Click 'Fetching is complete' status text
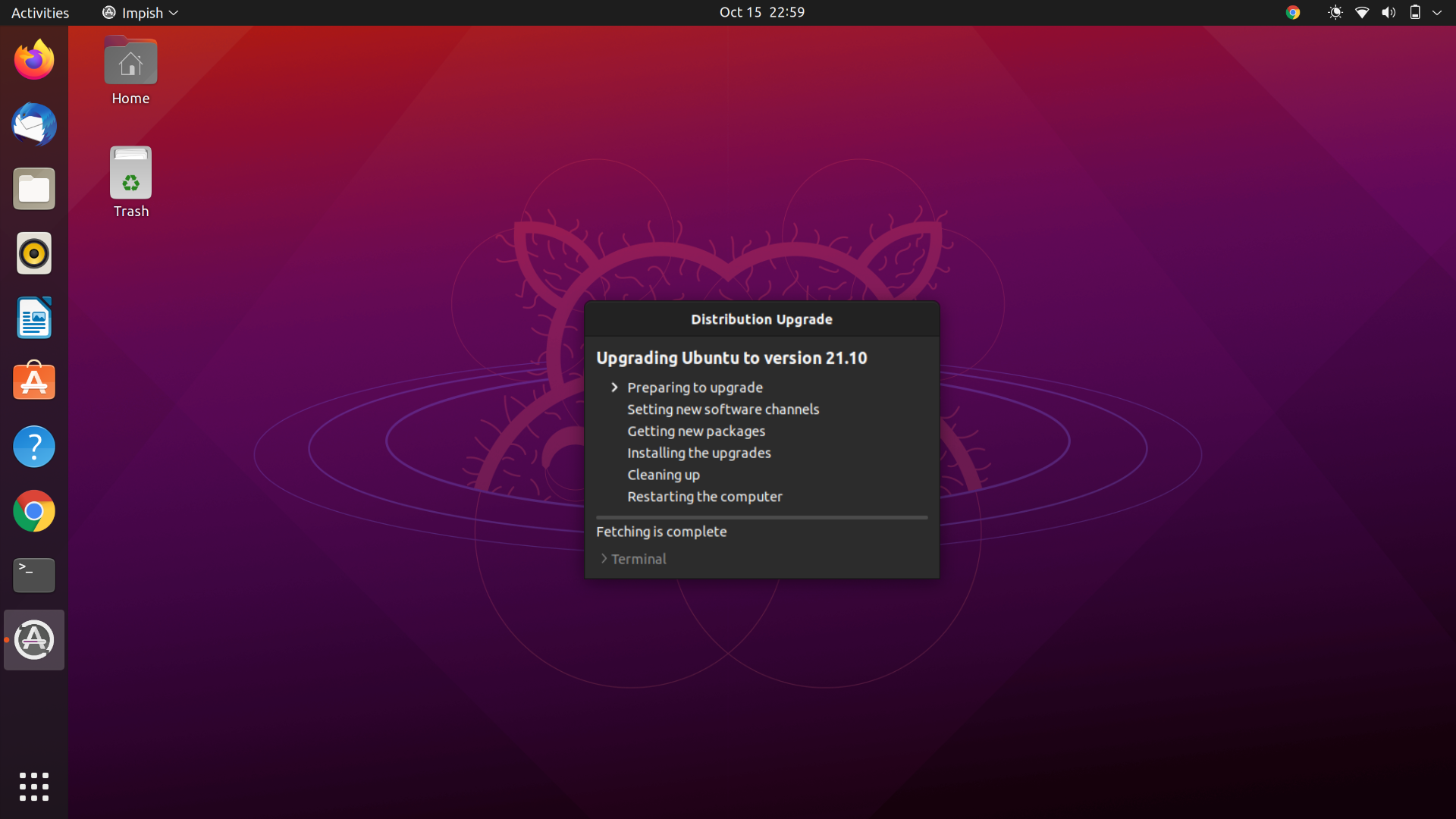Image resolution: width=1456 pixels, height=819 pixels. (661, 532)
